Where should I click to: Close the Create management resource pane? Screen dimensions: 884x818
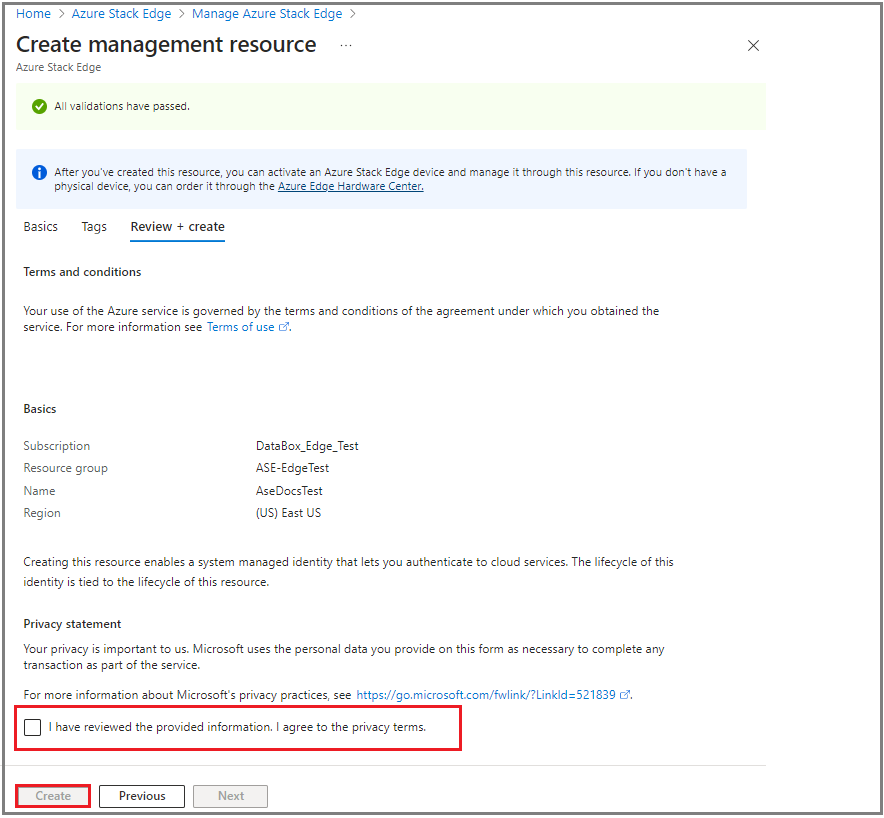tap(753, 45)
